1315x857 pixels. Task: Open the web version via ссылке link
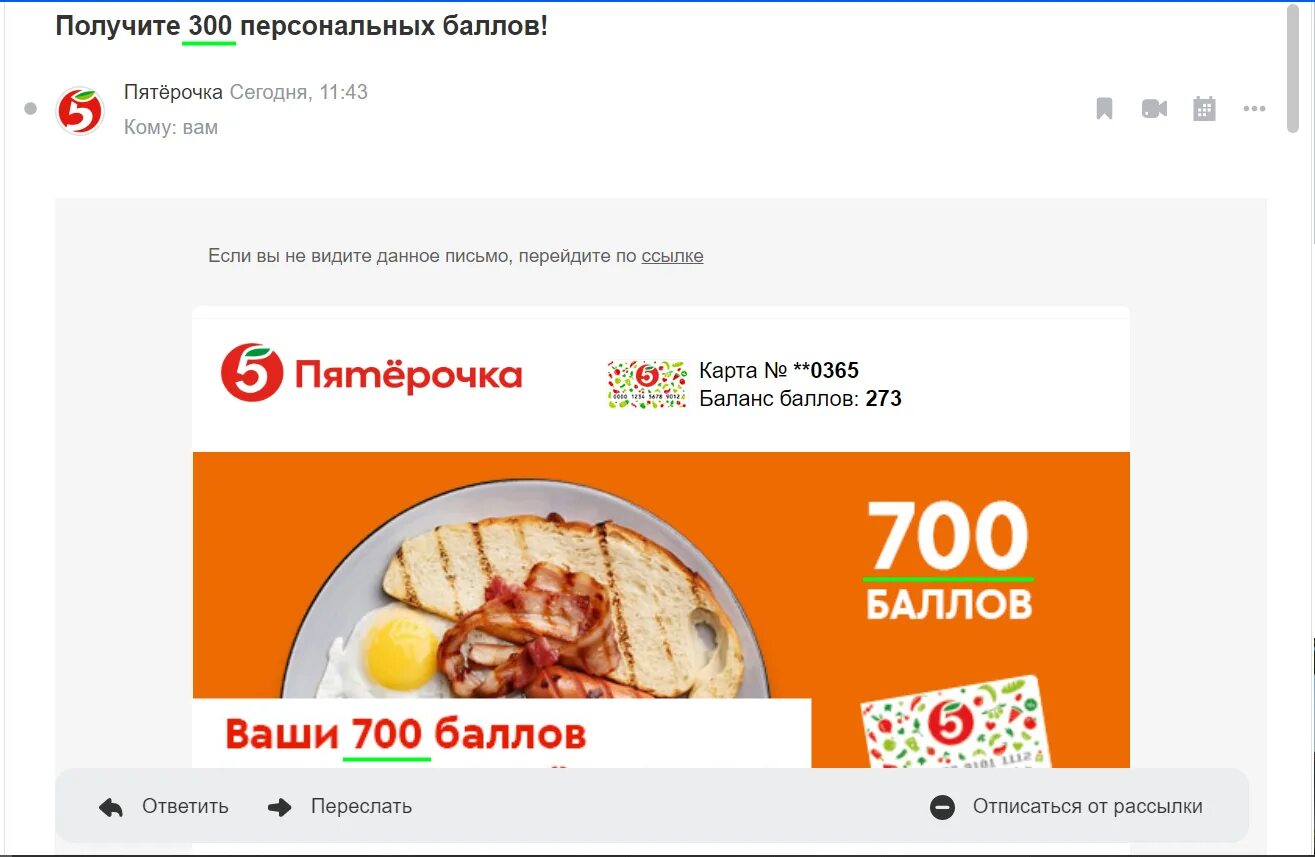click(x=672, y=256)
